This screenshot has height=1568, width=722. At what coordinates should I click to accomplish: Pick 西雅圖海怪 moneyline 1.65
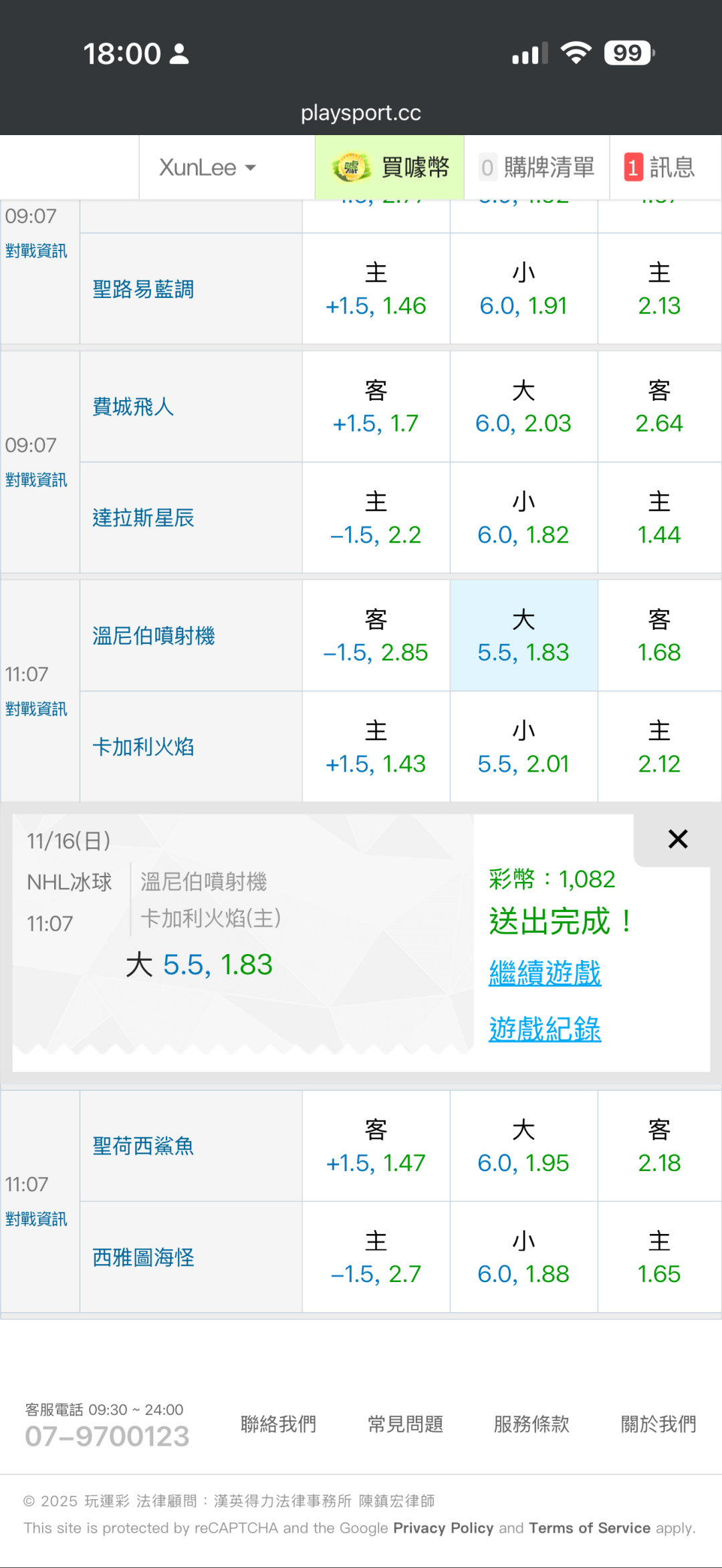(659, 1257)
